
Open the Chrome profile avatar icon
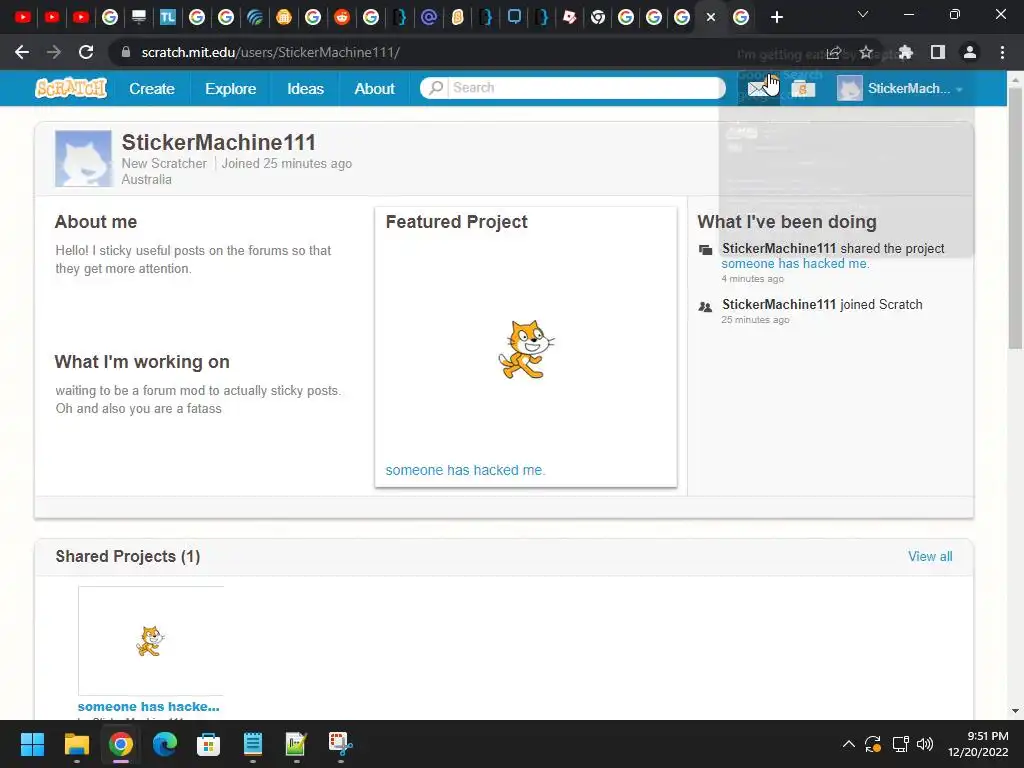[970, 52]
